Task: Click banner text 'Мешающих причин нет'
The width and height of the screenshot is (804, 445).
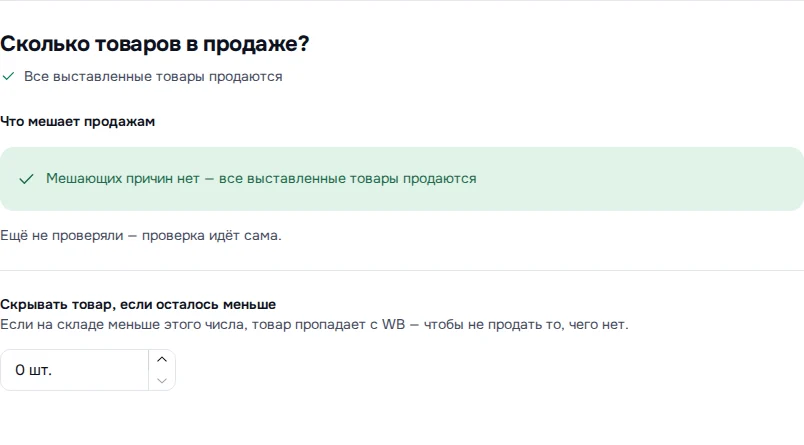Action: click(x=123, y=178)
